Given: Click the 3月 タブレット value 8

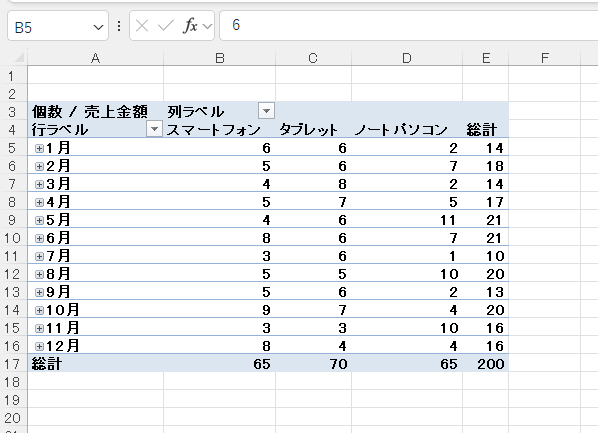Looking at the screenshot, I should pos(313,184).
